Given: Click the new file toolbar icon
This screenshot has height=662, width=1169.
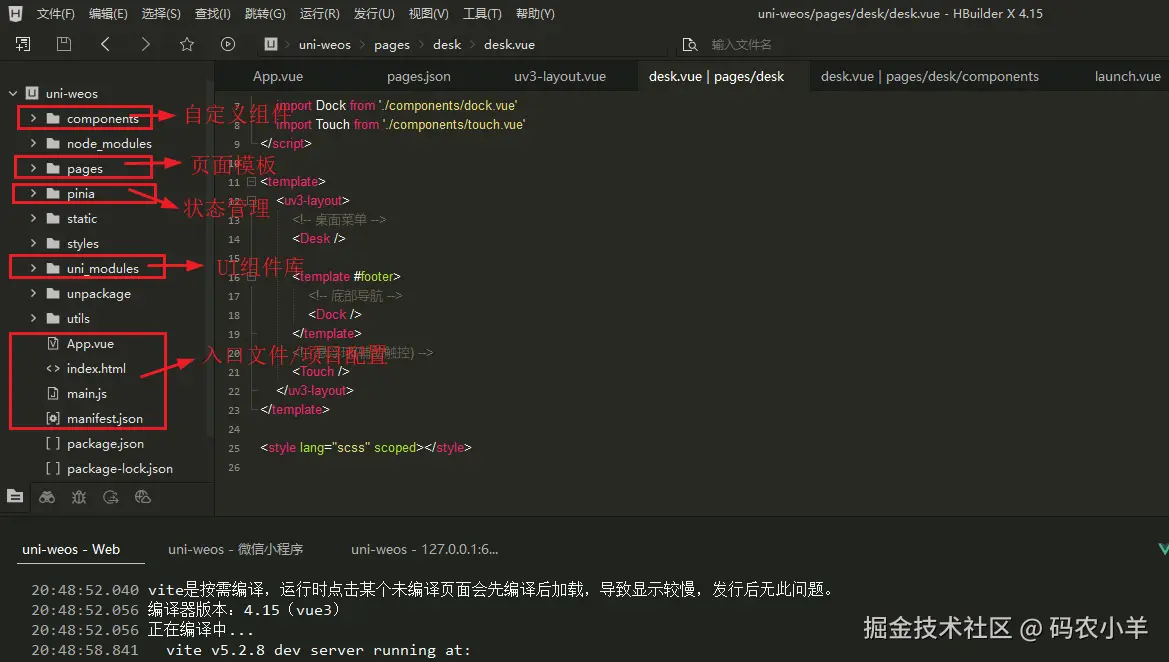Looking at the screenshot, I should pos(23,44).
